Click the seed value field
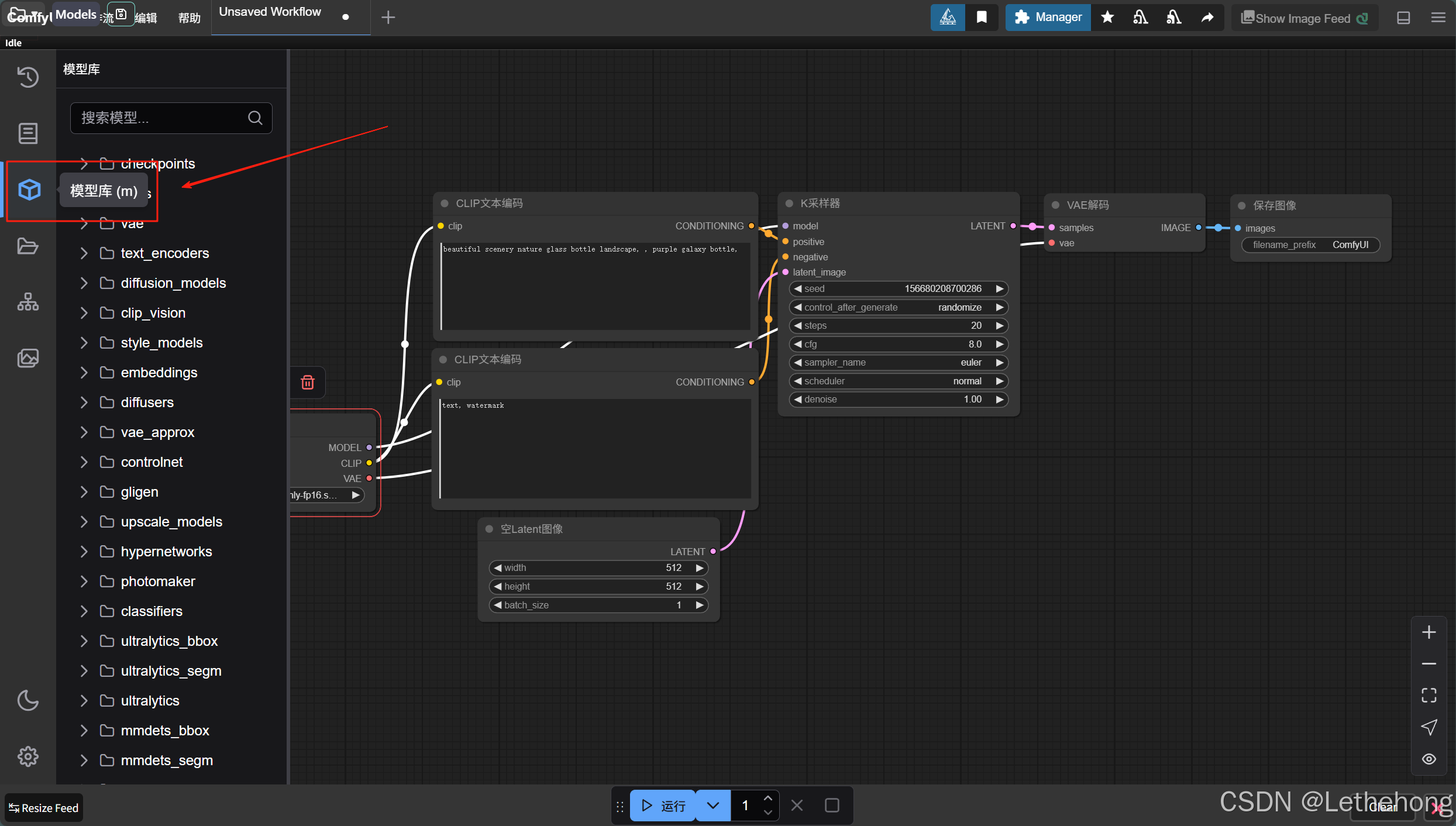Viewport: 1456px width, 826px height. [898, 288]
